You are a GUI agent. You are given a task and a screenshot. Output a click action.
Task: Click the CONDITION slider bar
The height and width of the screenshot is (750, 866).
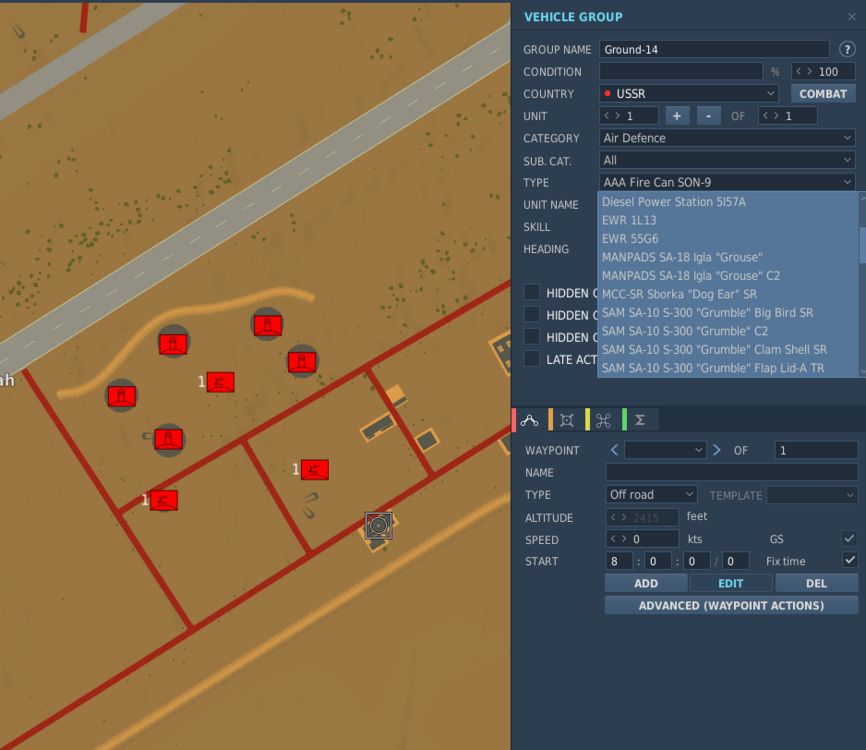681,71
